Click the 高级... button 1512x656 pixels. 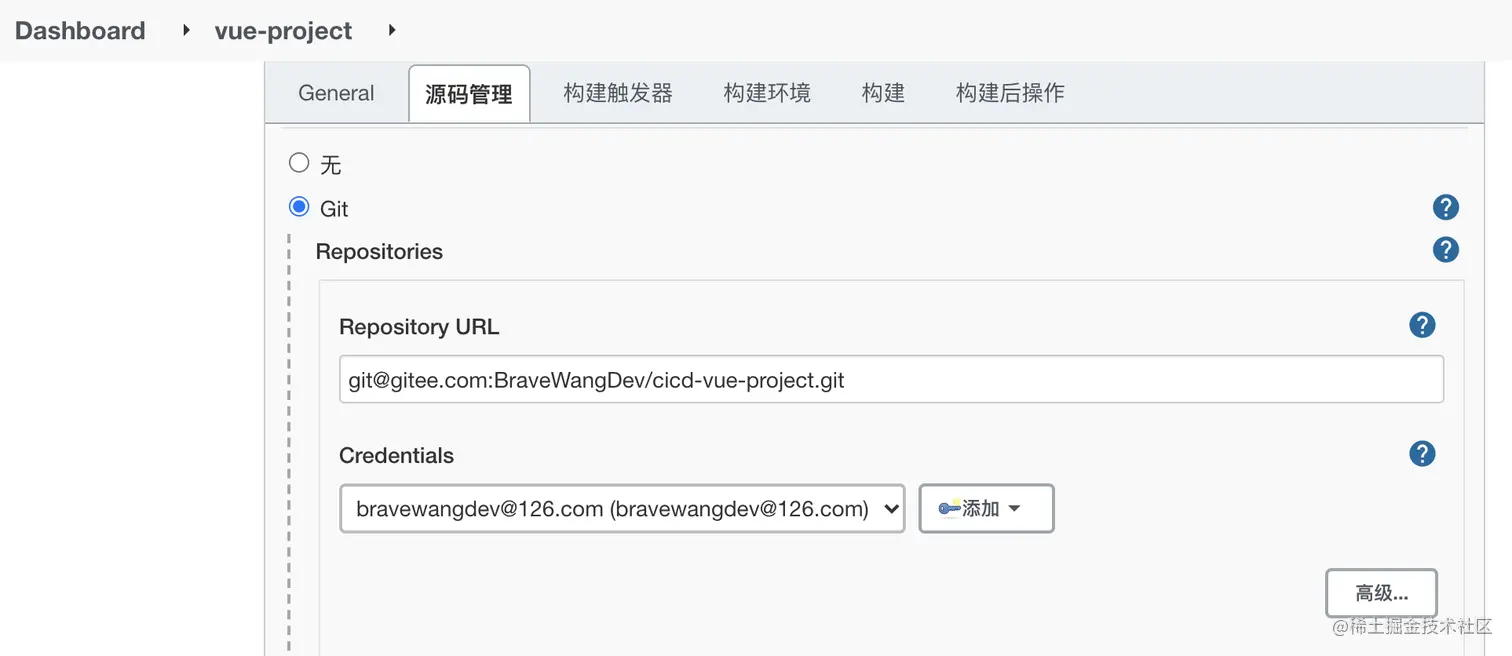pyautogui.click(x=1381, y=593)
